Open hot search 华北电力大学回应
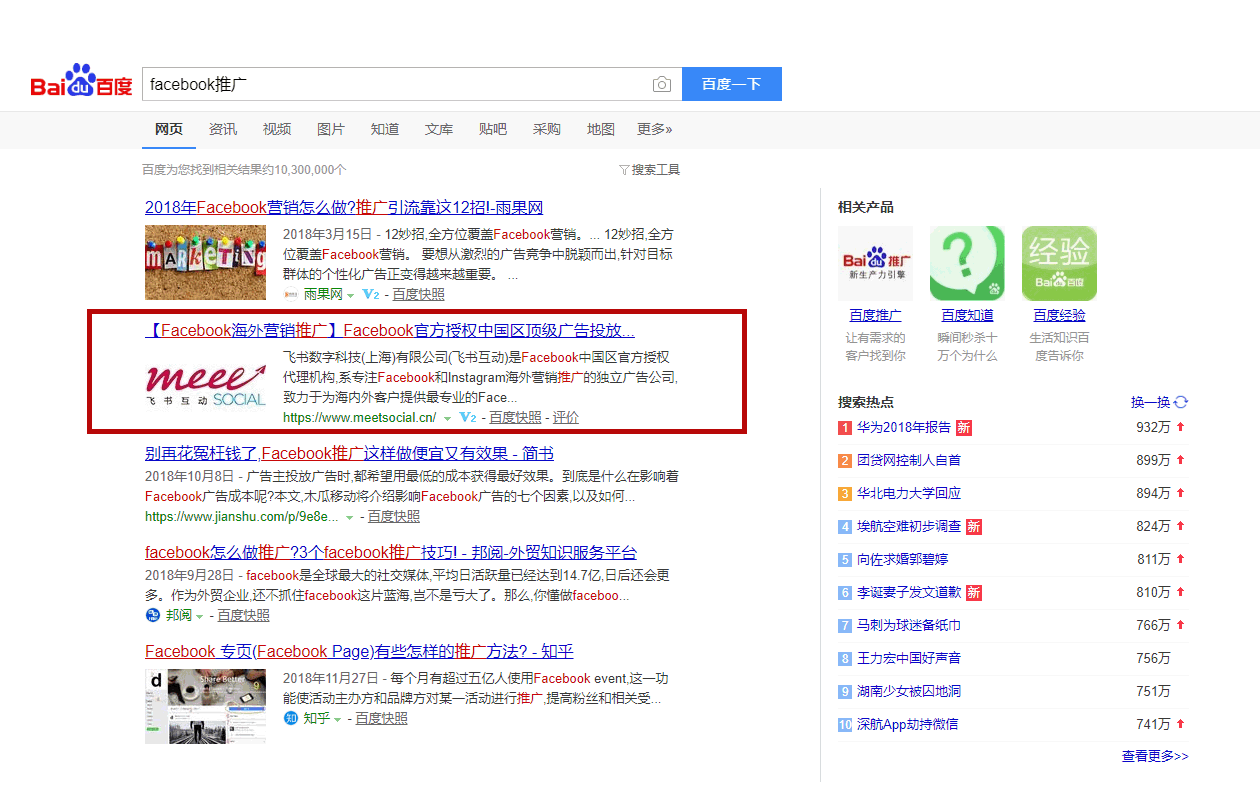 (x=909, y=493)
